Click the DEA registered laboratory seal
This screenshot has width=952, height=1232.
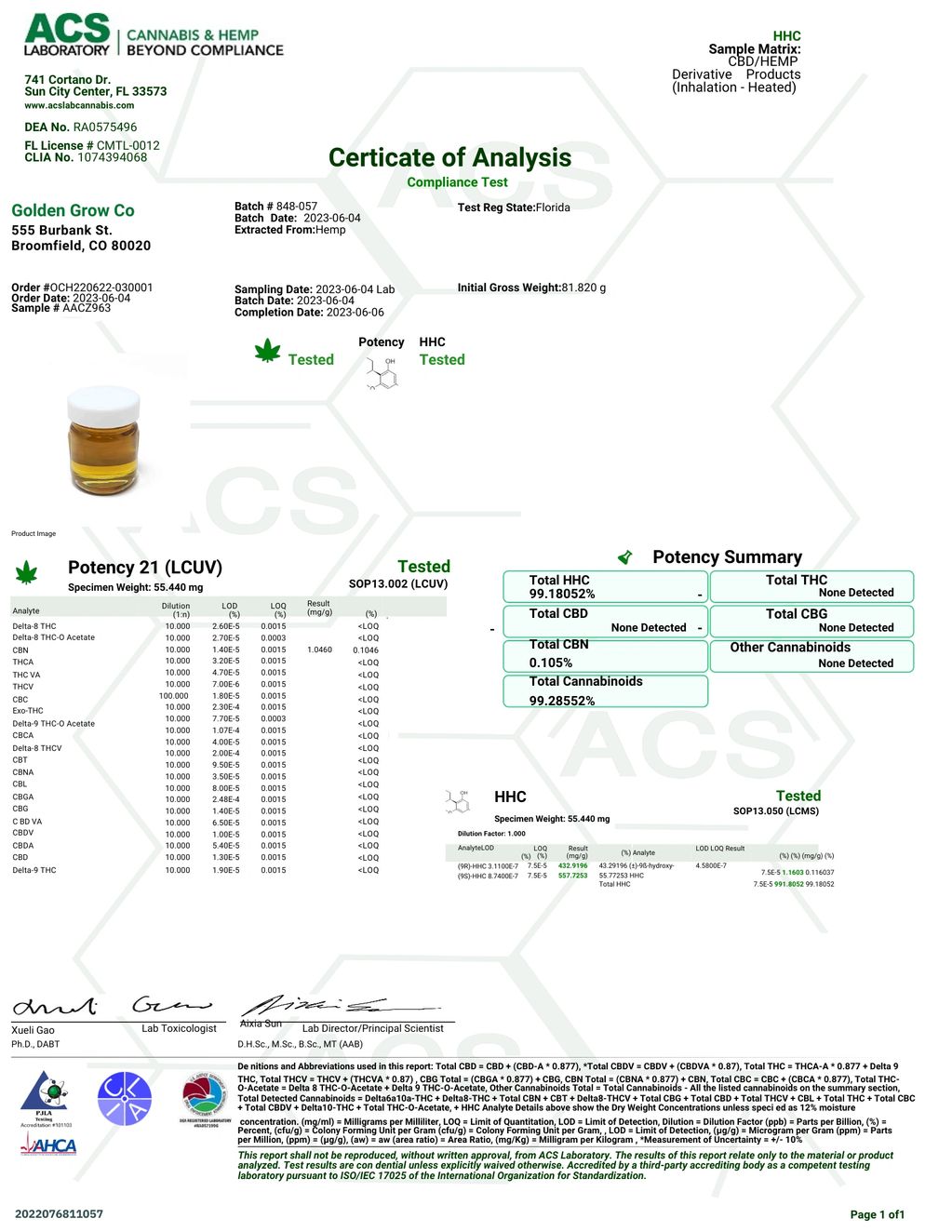click(x=203, y=1098)
